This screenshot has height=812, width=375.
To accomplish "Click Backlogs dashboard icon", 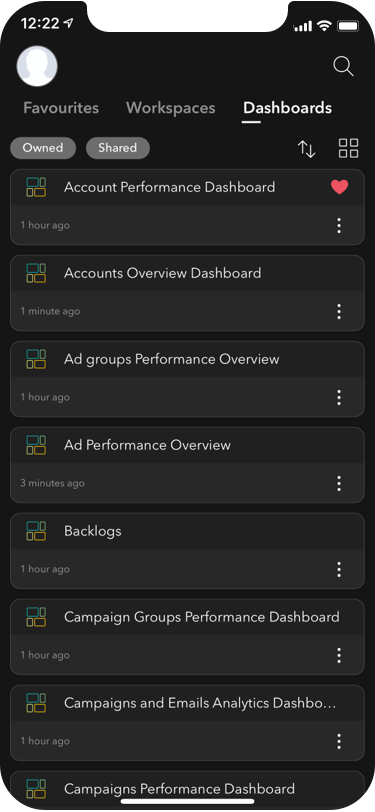I will pos(36,531).
